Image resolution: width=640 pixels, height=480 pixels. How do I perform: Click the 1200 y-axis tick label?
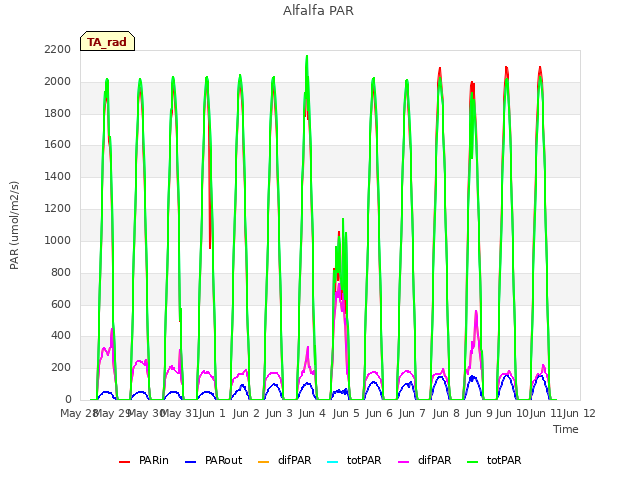pos(58,209)
